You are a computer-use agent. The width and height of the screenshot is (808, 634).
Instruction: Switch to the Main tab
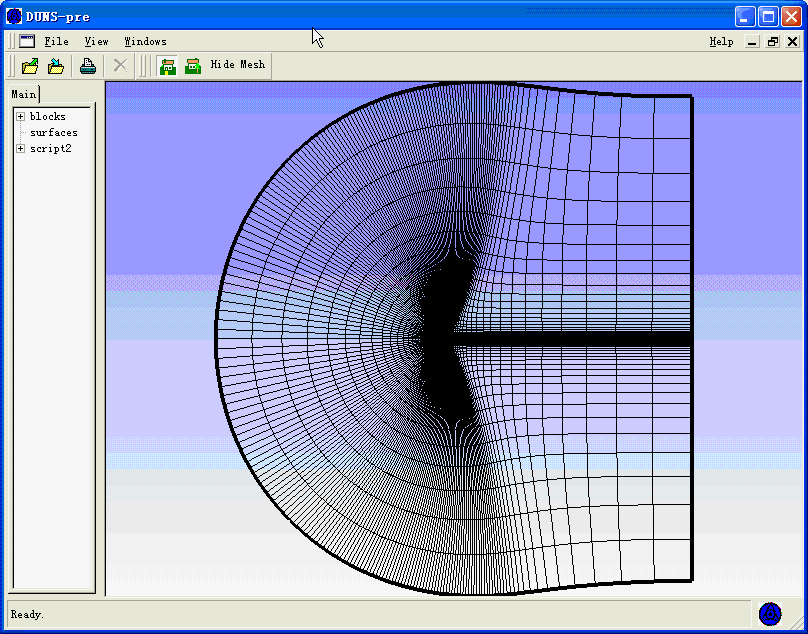coord(23,94)
